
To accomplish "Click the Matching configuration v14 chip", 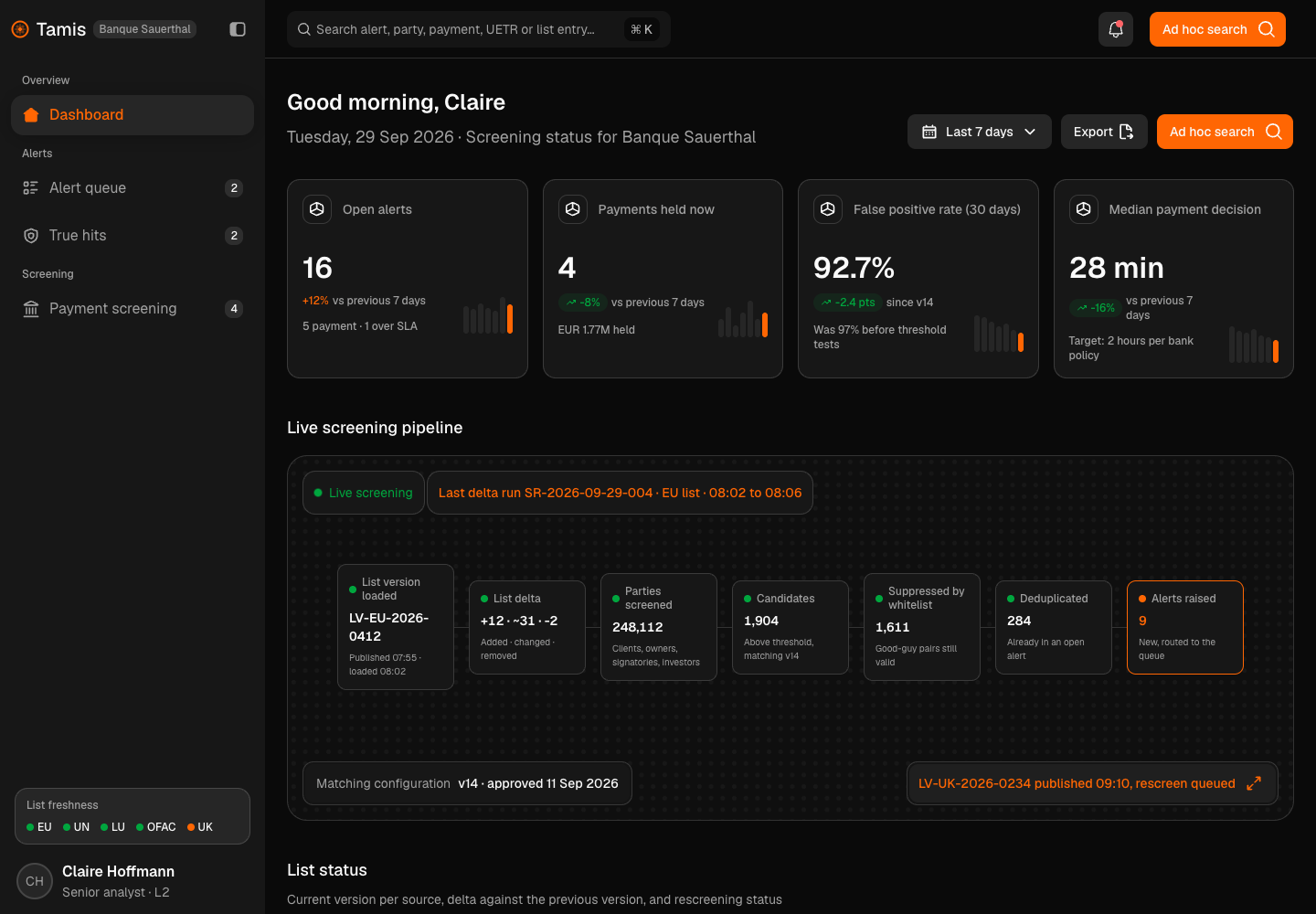I will pyautogui.click(x=467, y=783).
